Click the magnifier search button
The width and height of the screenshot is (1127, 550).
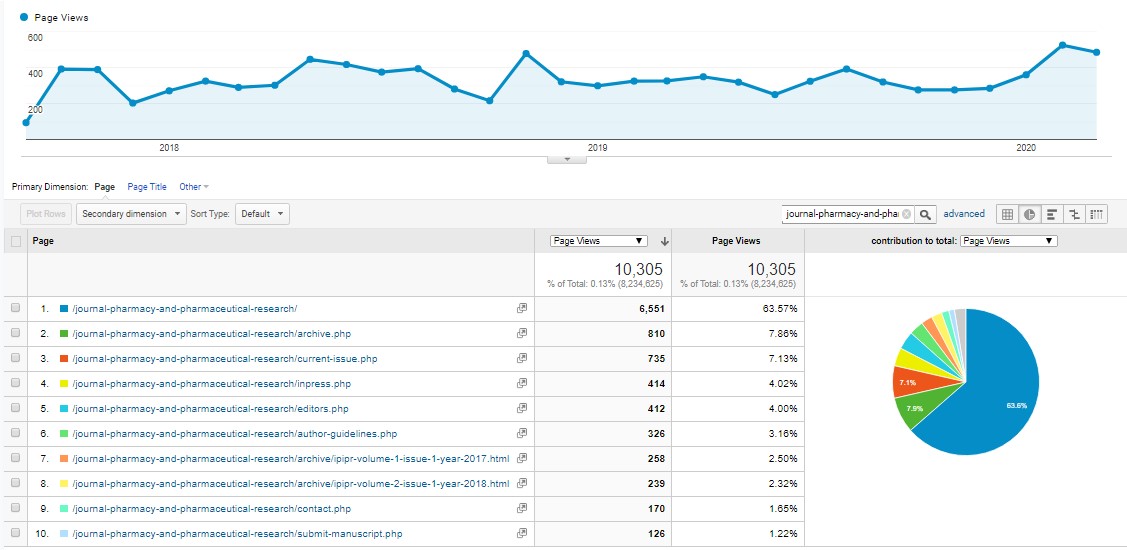click(x=926, y=214)
